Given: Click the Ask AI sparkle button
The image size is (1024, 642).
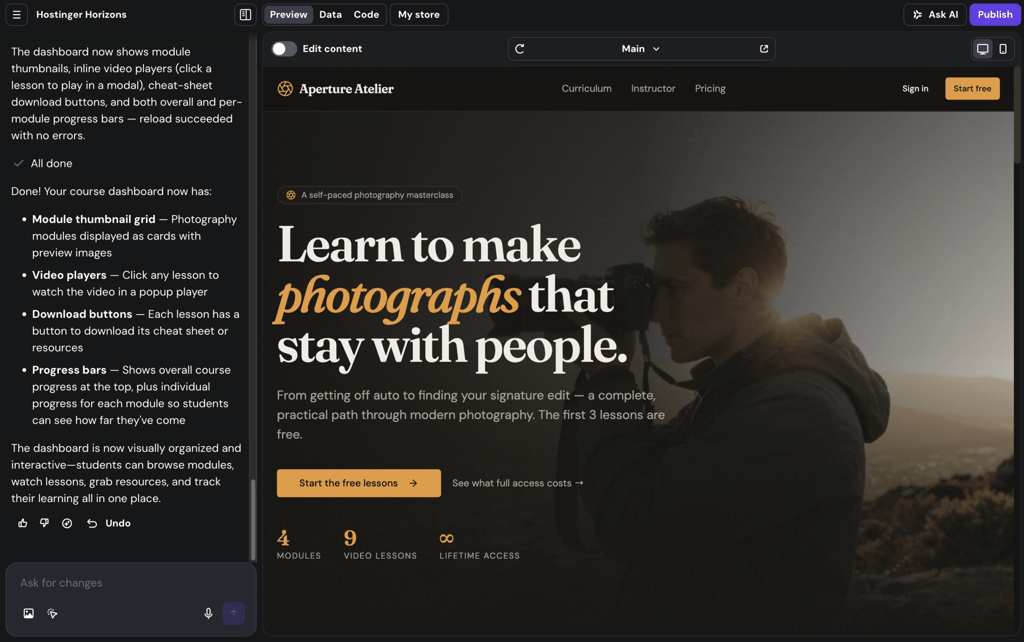Looking at the screenshot, I should 935,14.
